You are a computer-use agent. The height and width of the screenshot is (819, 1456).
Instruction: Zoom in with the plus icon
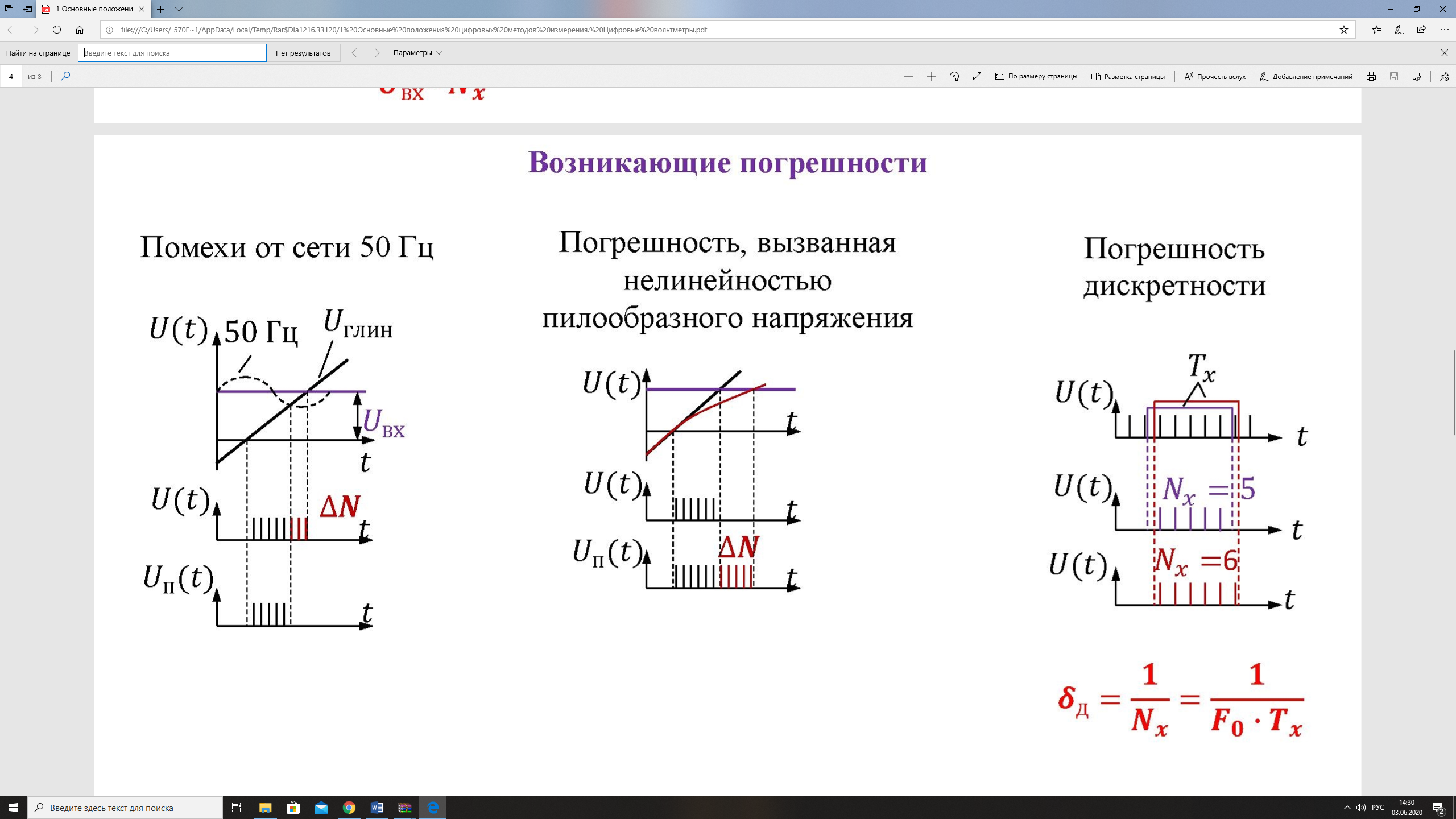pos(932,76)
